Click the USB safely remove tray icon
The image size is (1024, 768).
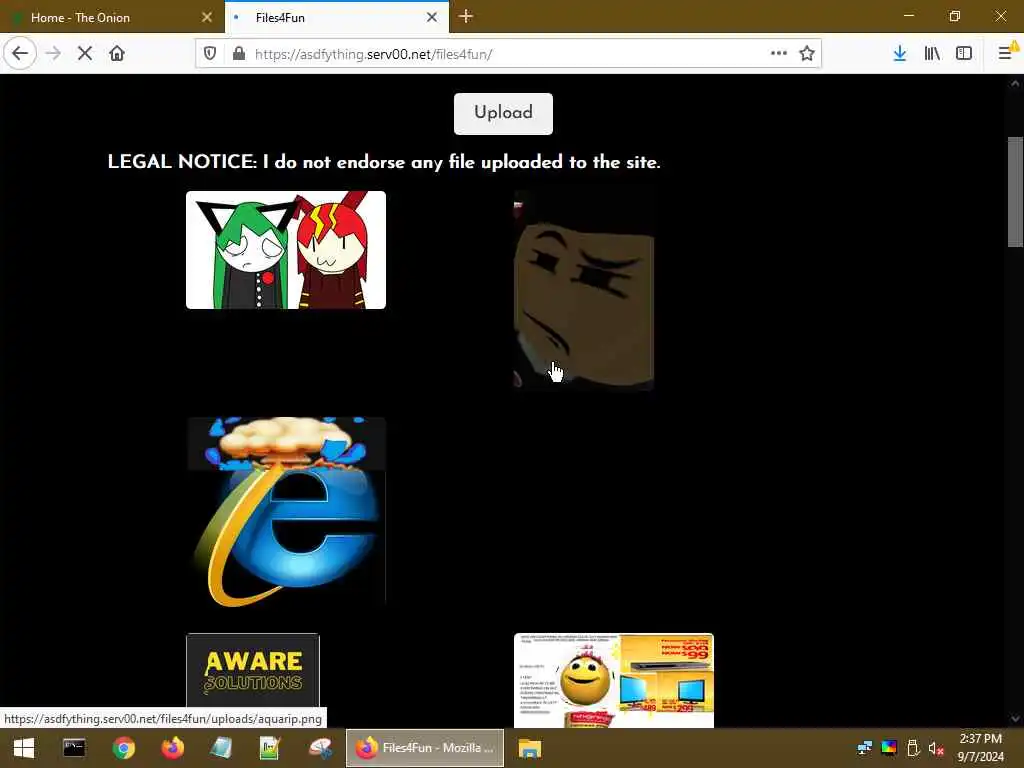pos(913,748)
